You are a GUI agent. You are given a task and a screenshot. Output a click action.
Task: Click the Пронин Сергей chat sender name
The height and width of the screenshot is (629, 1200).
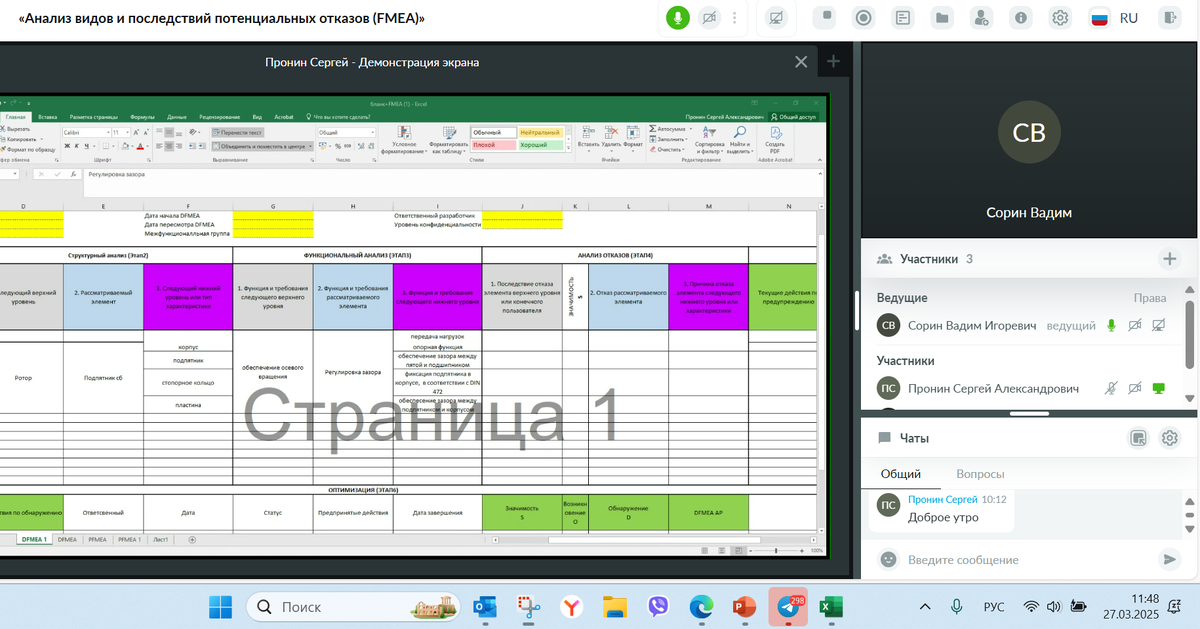pos(942,499)
